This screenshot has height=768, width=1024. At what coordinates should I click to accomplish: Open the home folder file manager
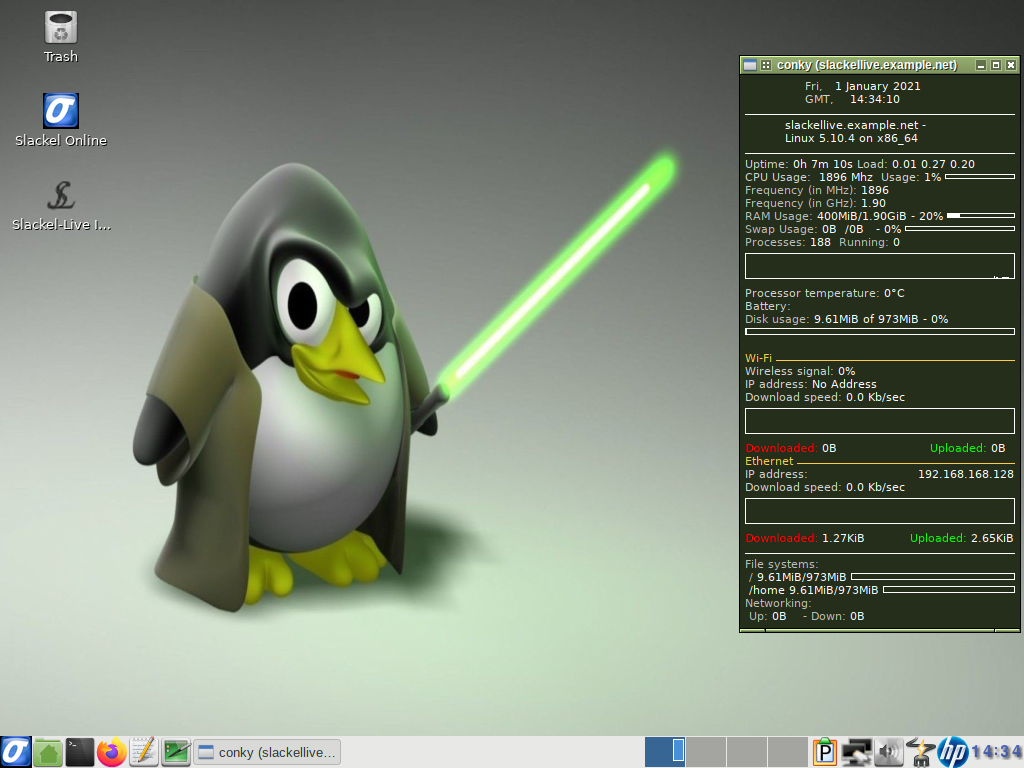point(48,752)
